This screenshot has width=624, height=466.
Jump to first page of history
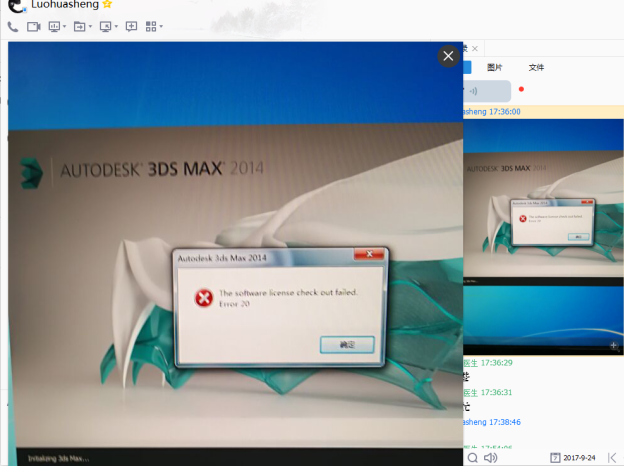[612, 458]
